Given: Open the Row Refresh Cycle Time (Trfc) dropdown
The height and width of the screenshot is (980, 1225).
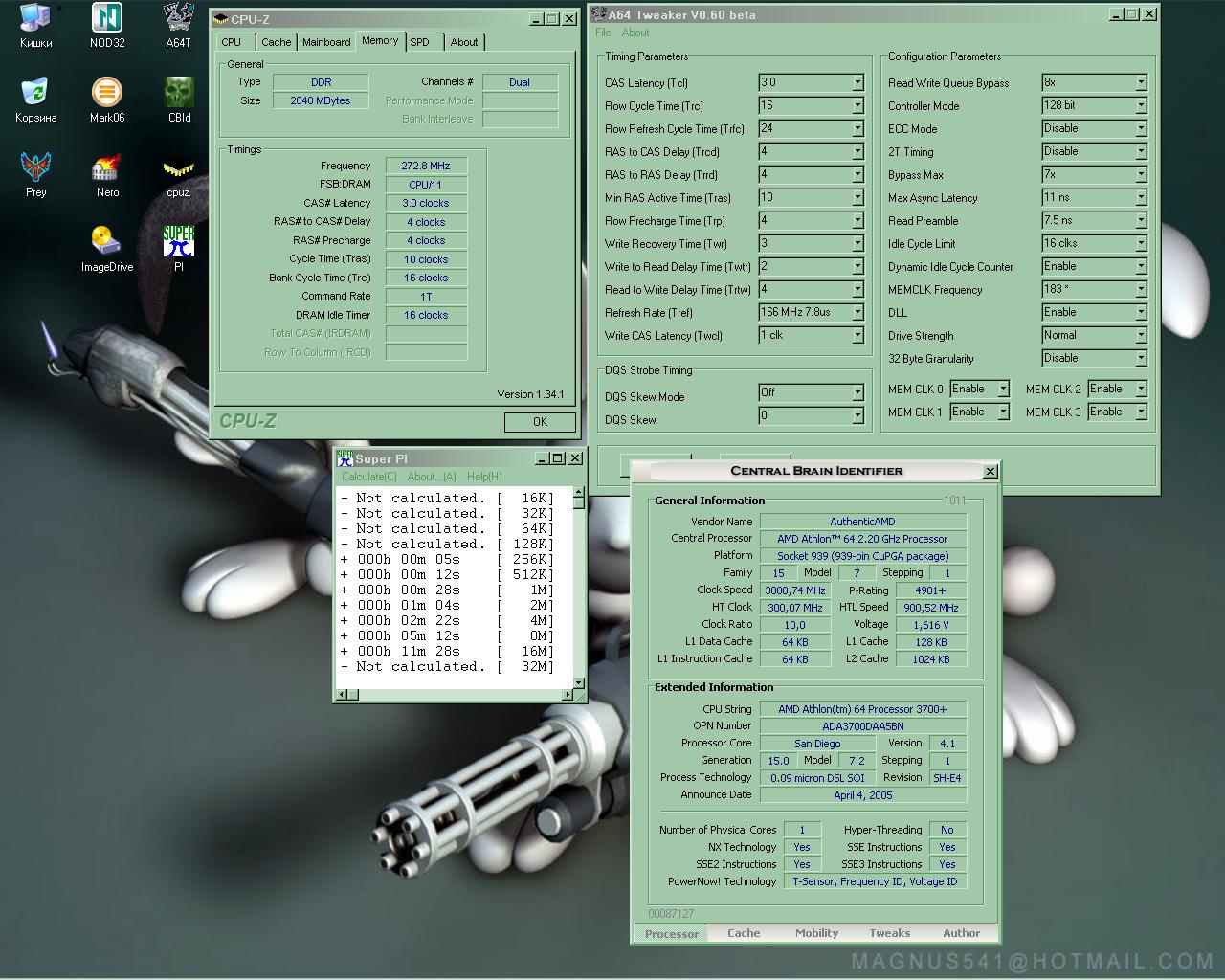Looking at the screenshot, I should pyautogui.click(x=857, y=128).
